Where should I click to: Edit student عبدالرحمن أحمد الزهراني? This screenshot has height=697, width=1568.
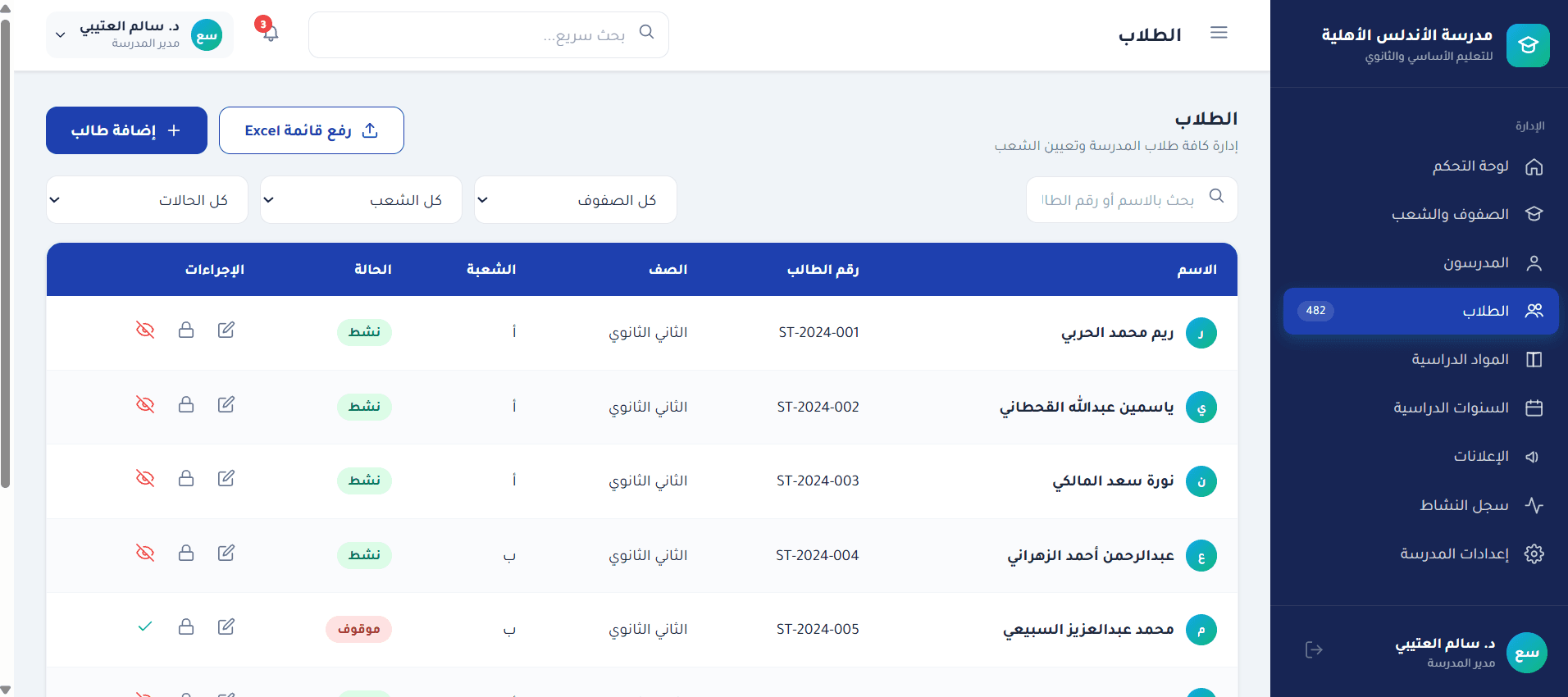point(226,553)
